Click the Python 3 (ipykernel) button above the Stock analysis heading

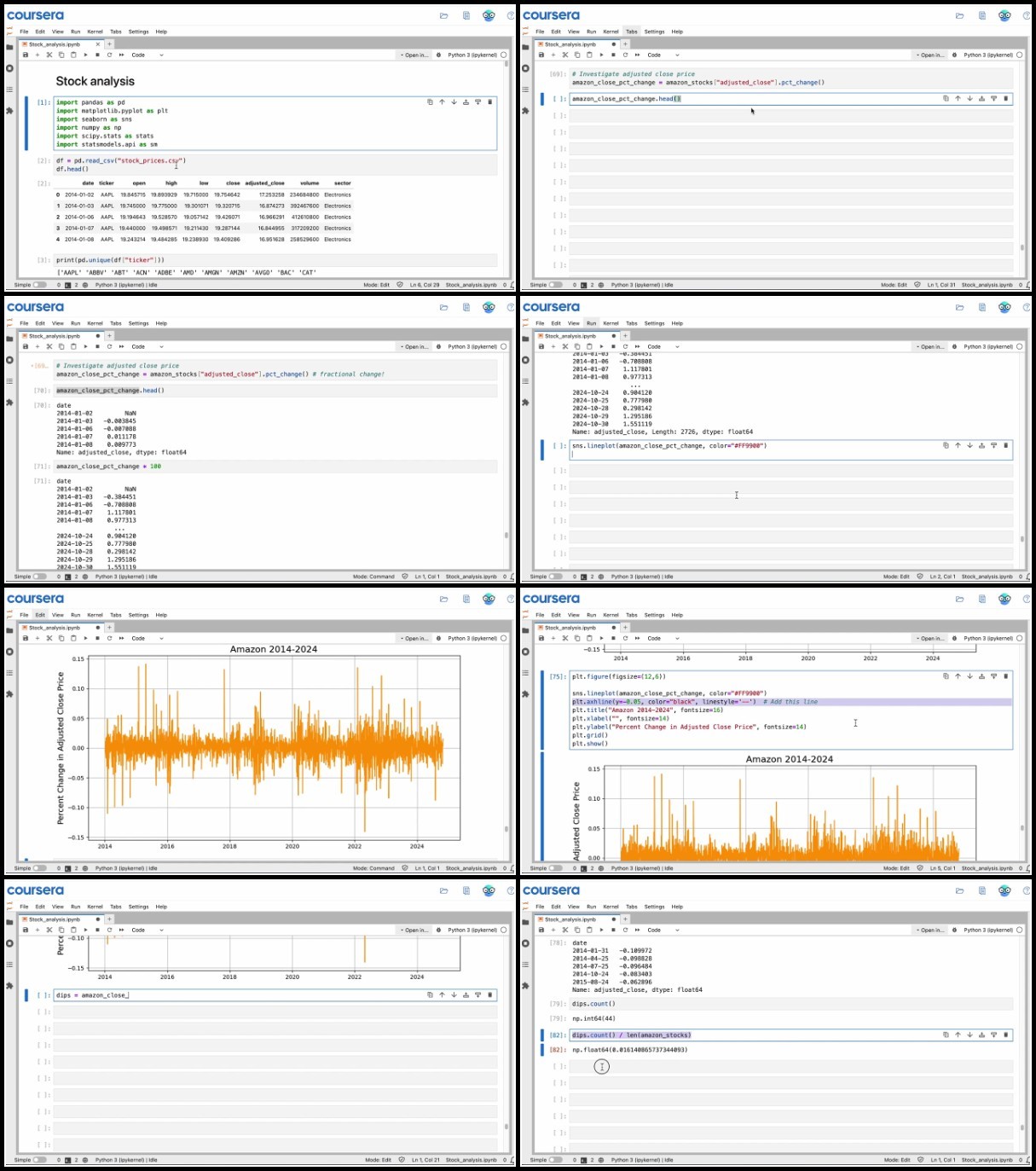[x=472, y=55]
